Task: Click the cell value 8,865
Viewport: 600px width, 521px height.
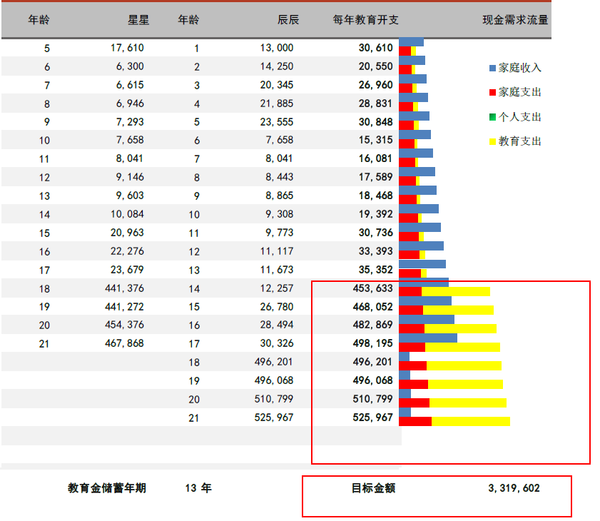Action: point(279,195)
